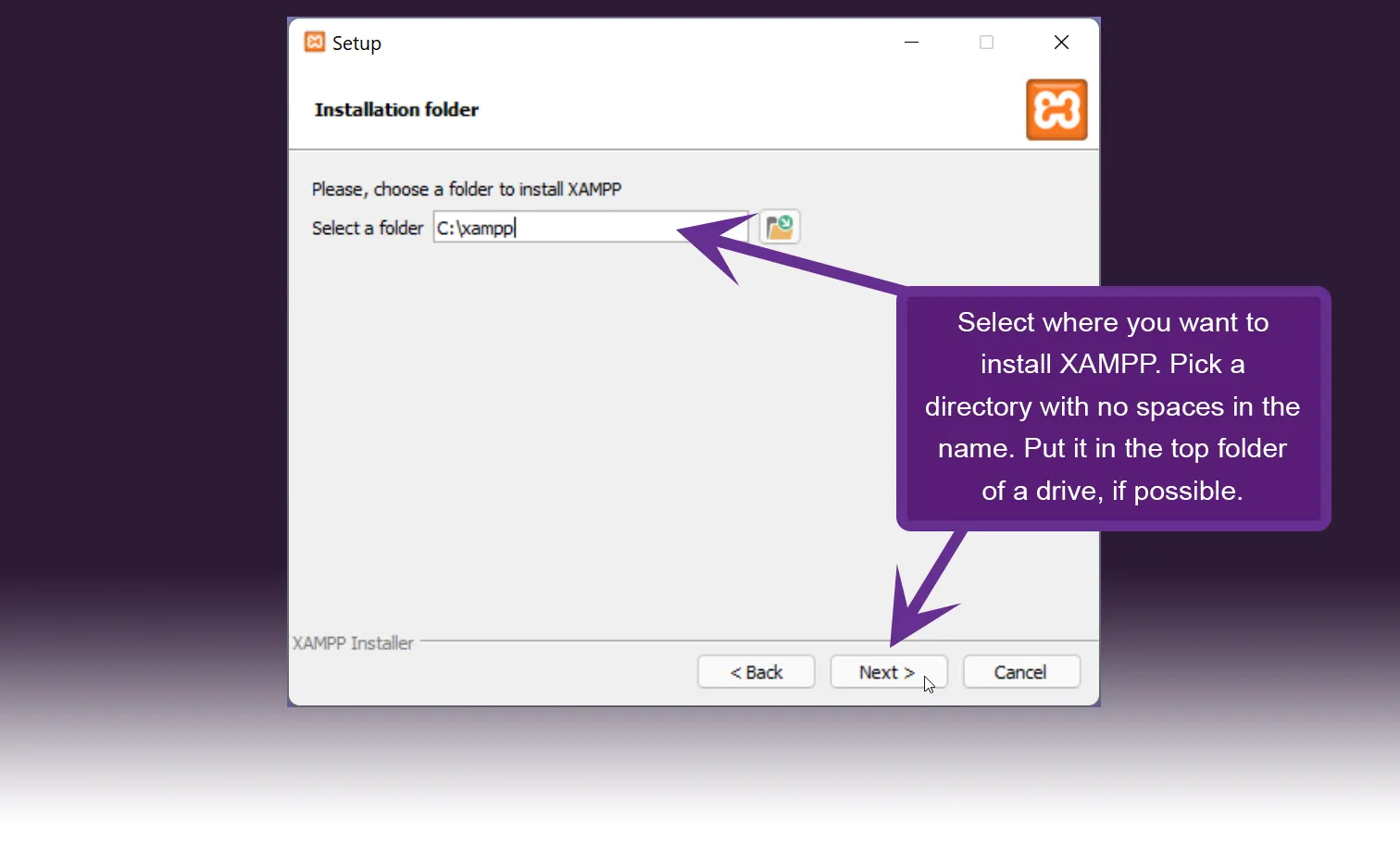Click the disabled maximize button
The width and height of the screenshot is (1400, 860).
coord(986,43)
